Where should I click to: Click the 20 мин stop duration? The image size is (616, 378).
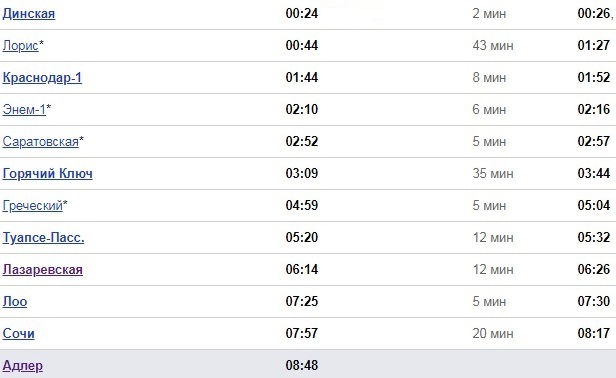pyautogui.click(x=493, y=334)
